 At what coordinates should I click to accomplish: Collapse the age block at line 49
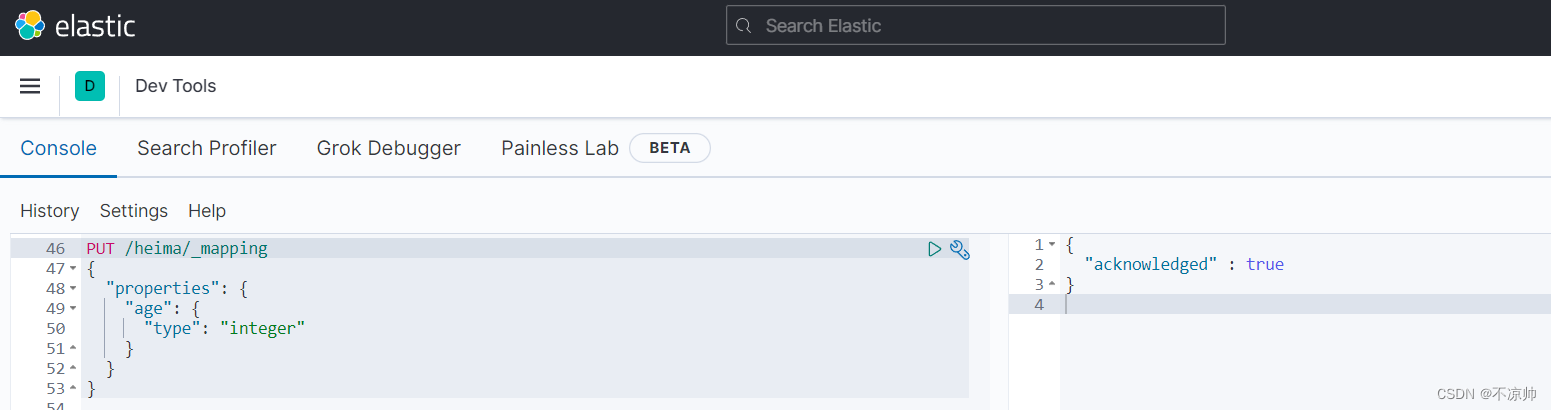pos(73,309)
